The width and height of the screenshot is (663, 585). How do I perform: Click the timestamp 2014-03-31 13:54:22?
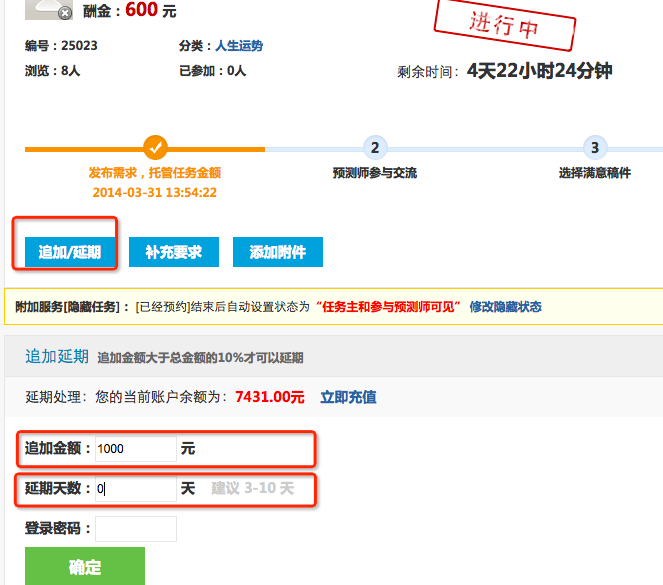tap(155, 193)
